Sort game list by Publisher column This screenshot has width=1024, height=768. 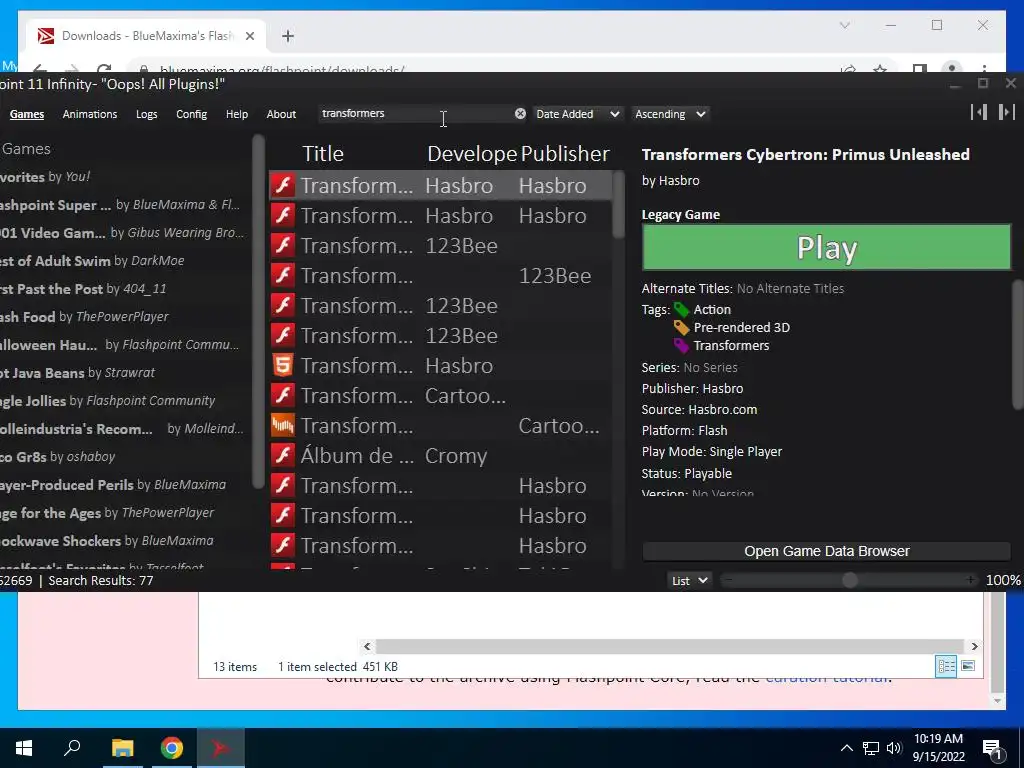click(566, 153)
